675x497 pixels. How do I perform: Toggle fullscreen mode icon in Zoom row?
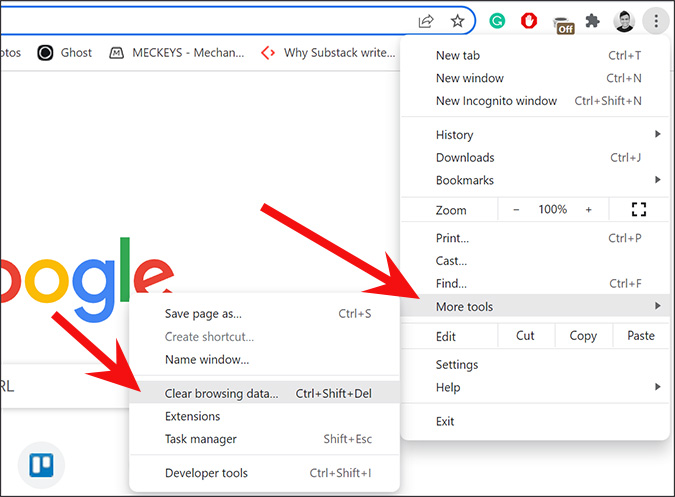[639, 210]
